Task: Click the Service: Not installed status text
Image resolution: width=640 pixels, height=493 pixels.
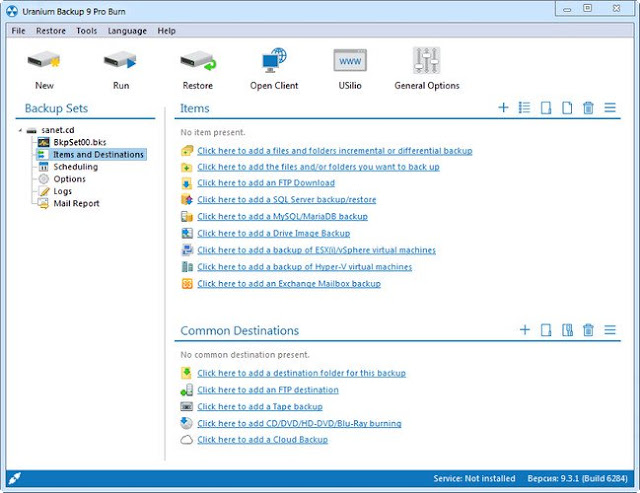Action: tap(474, 478)
